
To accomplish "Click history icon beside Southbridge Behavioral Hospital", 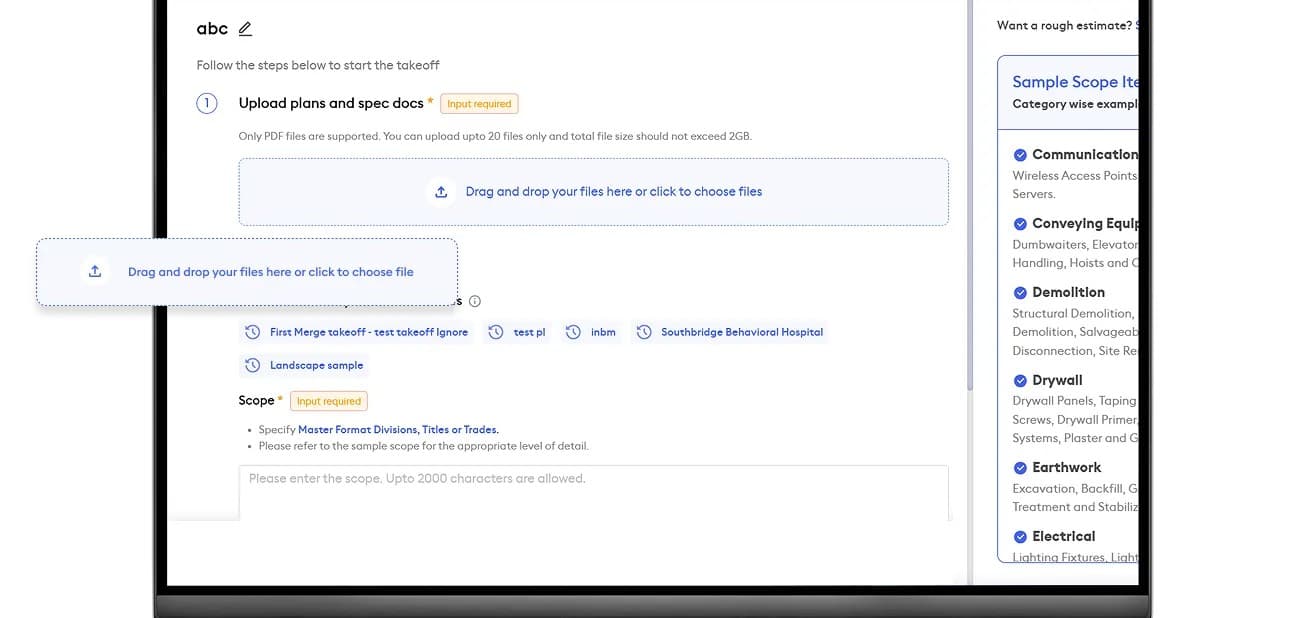I will tap(644, 332).
